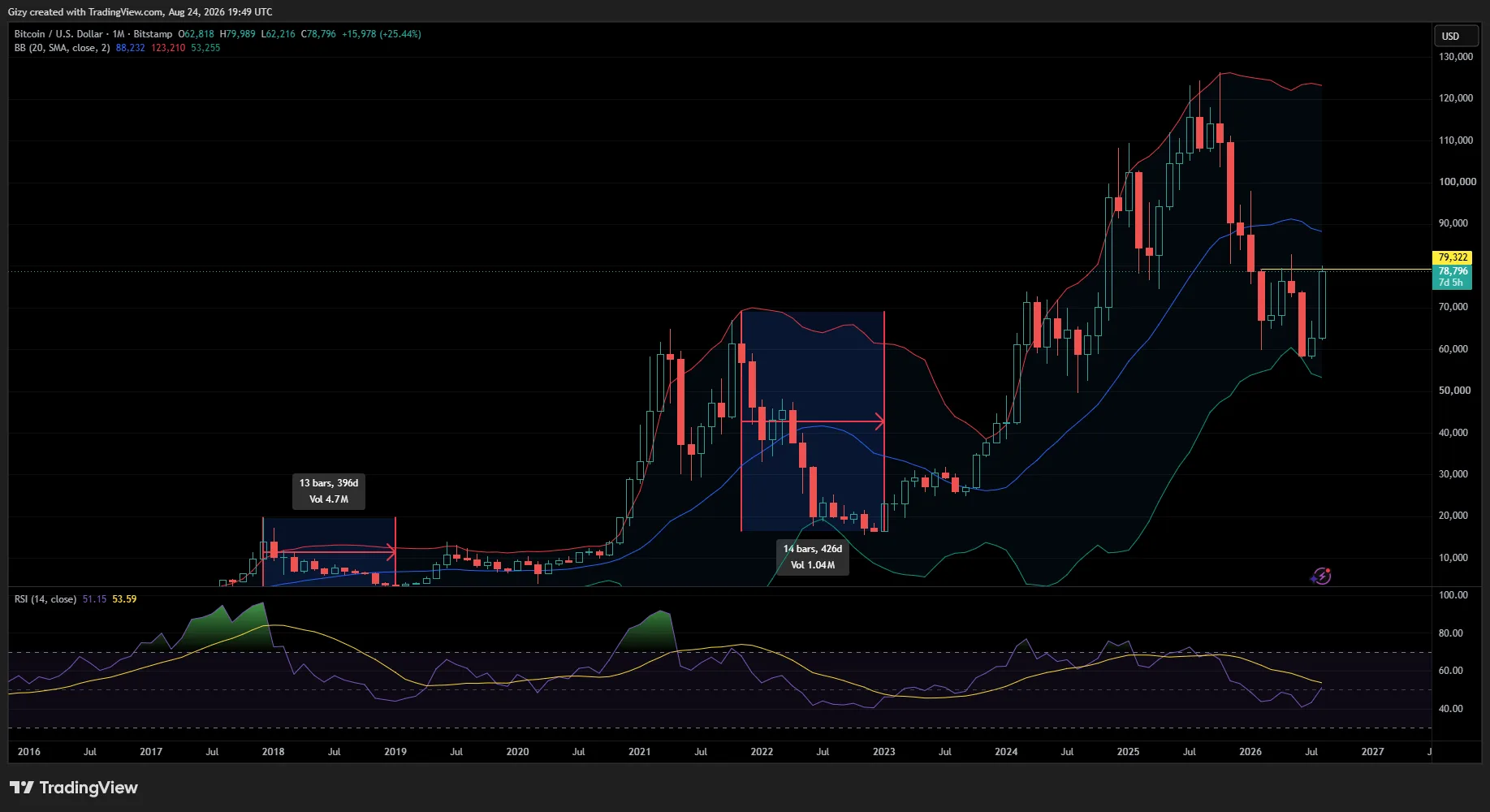The height and width of the screenshot is (812, 1490).
Task: Click the TradingView logo
Action: pos(74,788)
